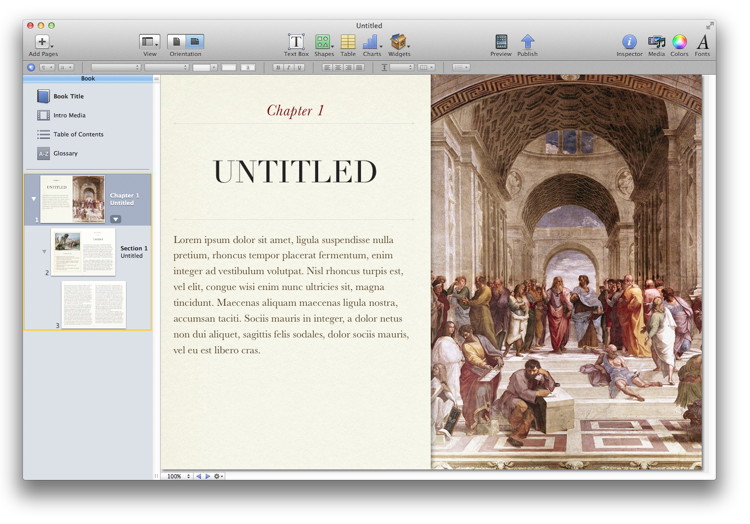Click the line spacing icon
This screenshot has width=750, height=524.
(384, 67)
